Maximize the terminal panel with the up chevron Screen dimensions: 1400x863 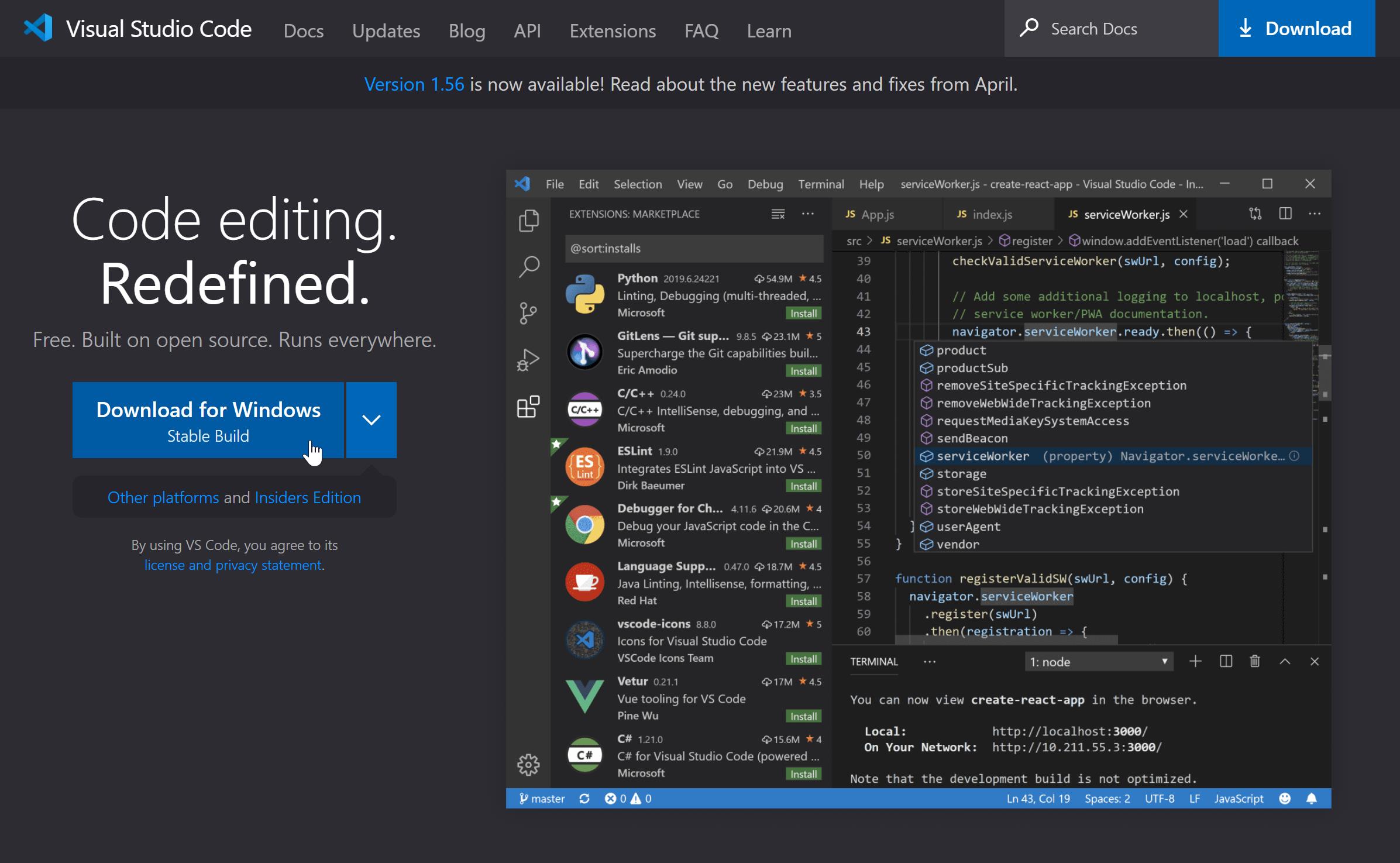(1285, 661)
